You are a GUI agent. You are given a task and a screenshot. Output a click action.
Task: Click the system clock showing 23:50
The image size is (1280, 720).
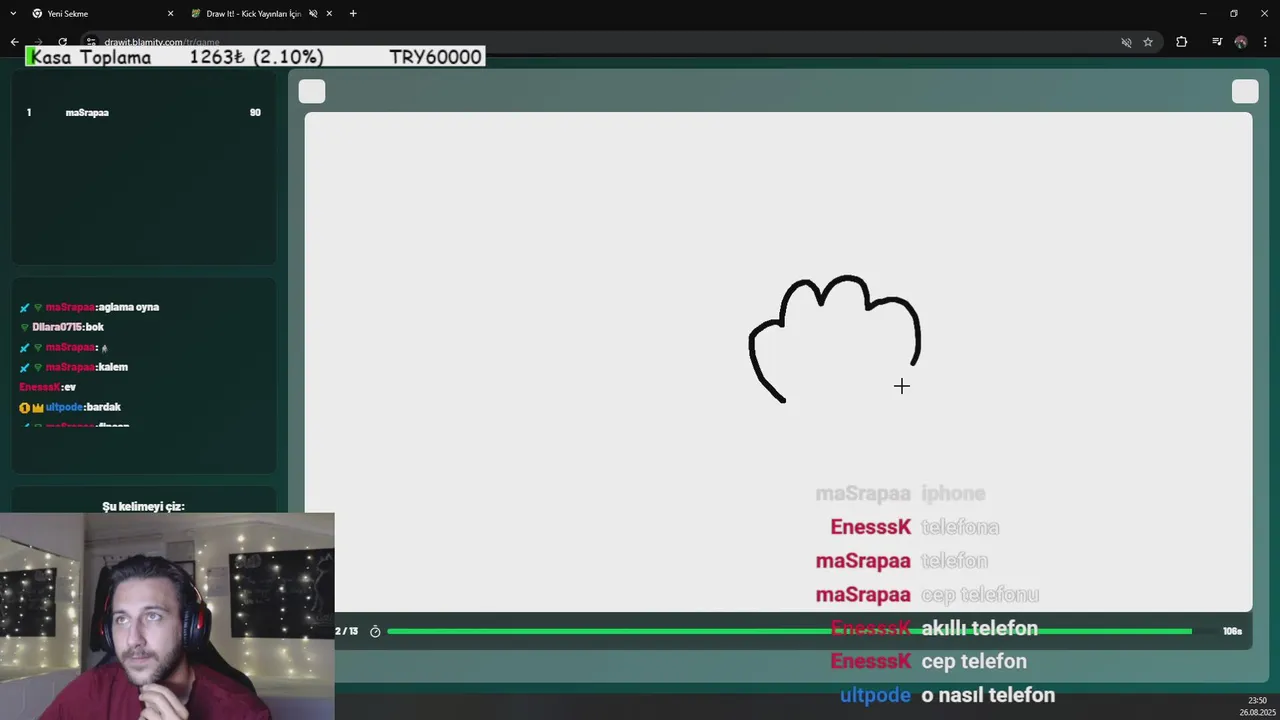click(1257, 701)
